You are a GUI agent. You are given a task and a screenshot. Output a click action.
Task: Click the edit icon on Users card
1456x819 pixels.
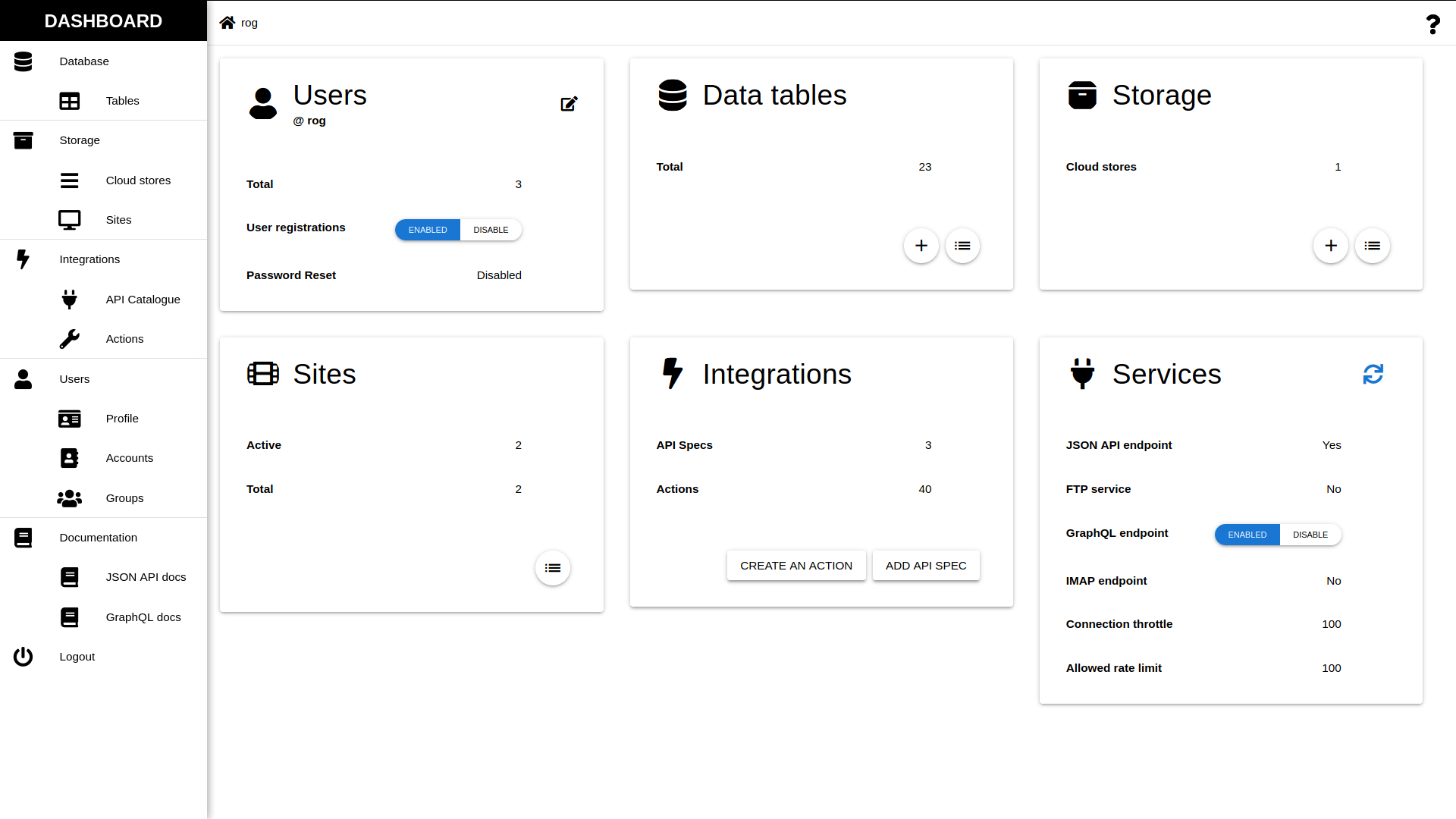pos(569,104)
